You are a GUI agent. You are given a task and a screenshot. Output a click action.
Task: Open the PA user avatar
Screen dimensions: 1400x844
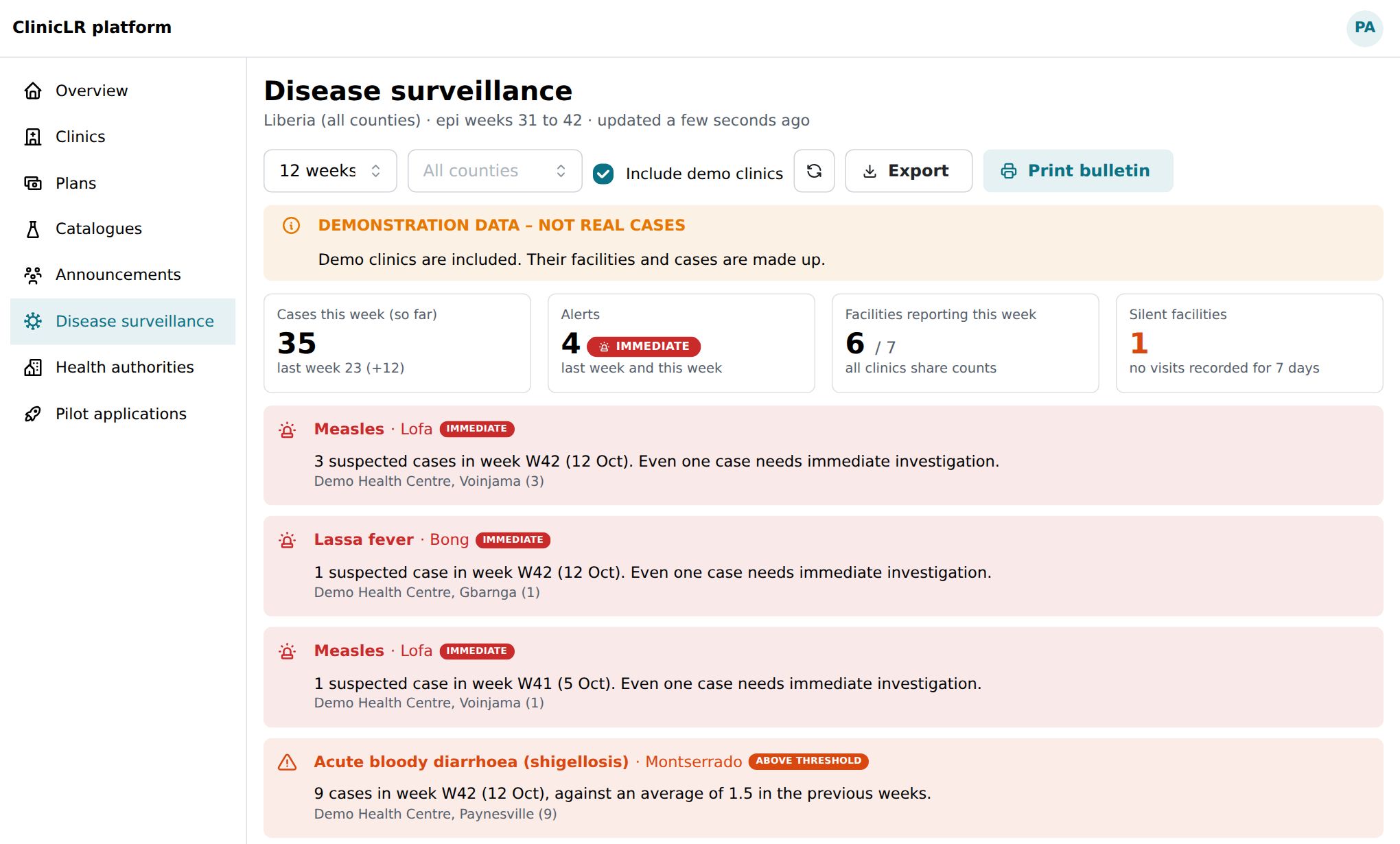pos(1364,27)
